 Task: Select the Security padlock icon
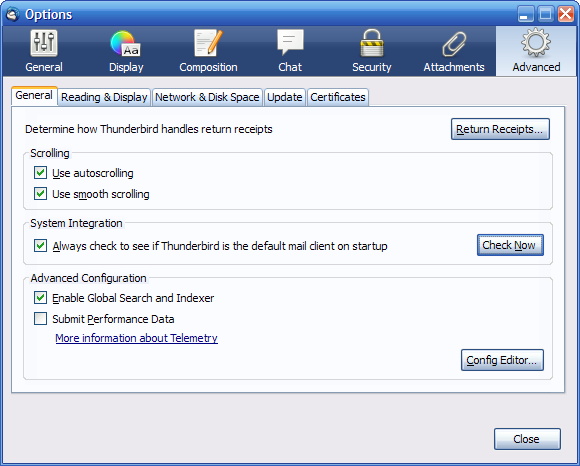[x=372, y=43]
